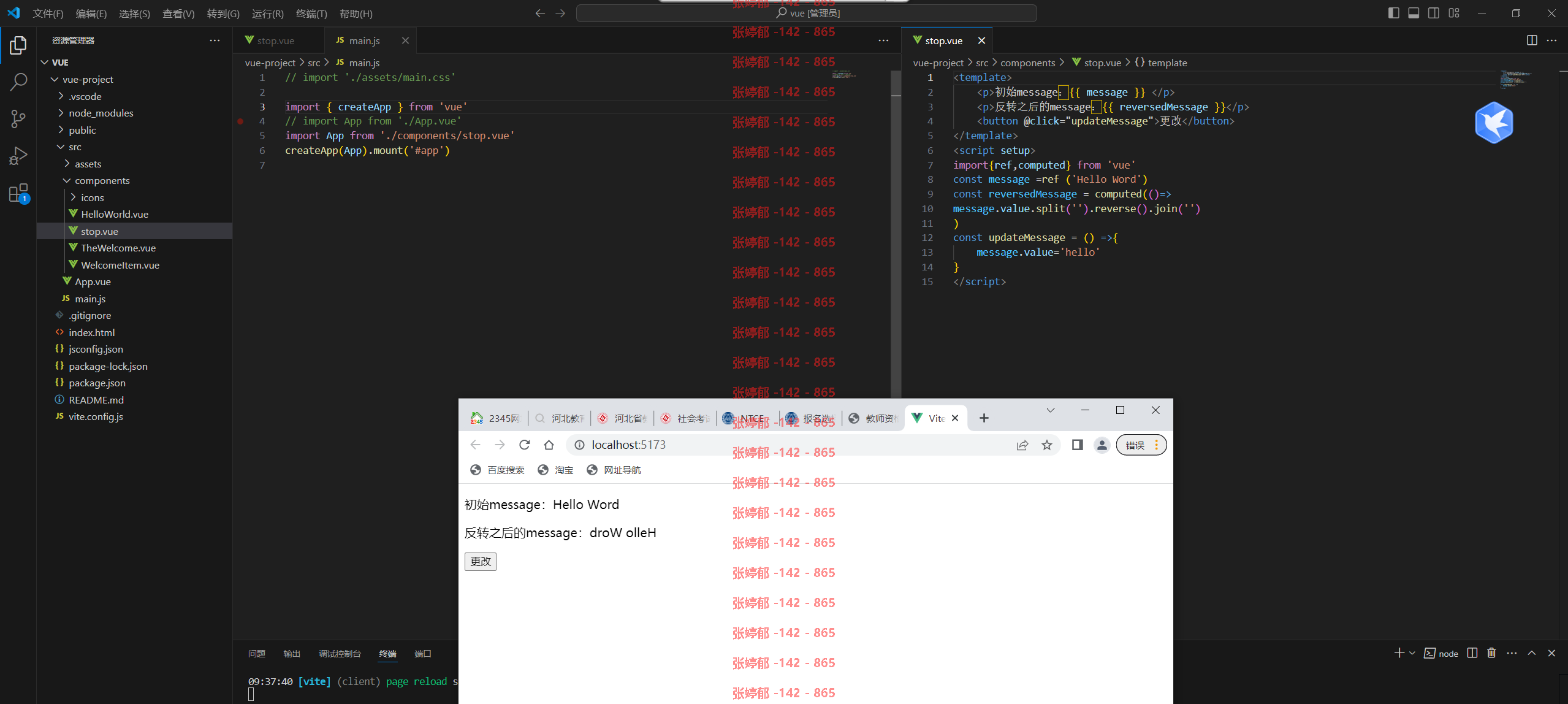Open the 文件(F) menu
Image resolution: width=1568 pixels, height=704 pixels.
[x=48, y=13]
